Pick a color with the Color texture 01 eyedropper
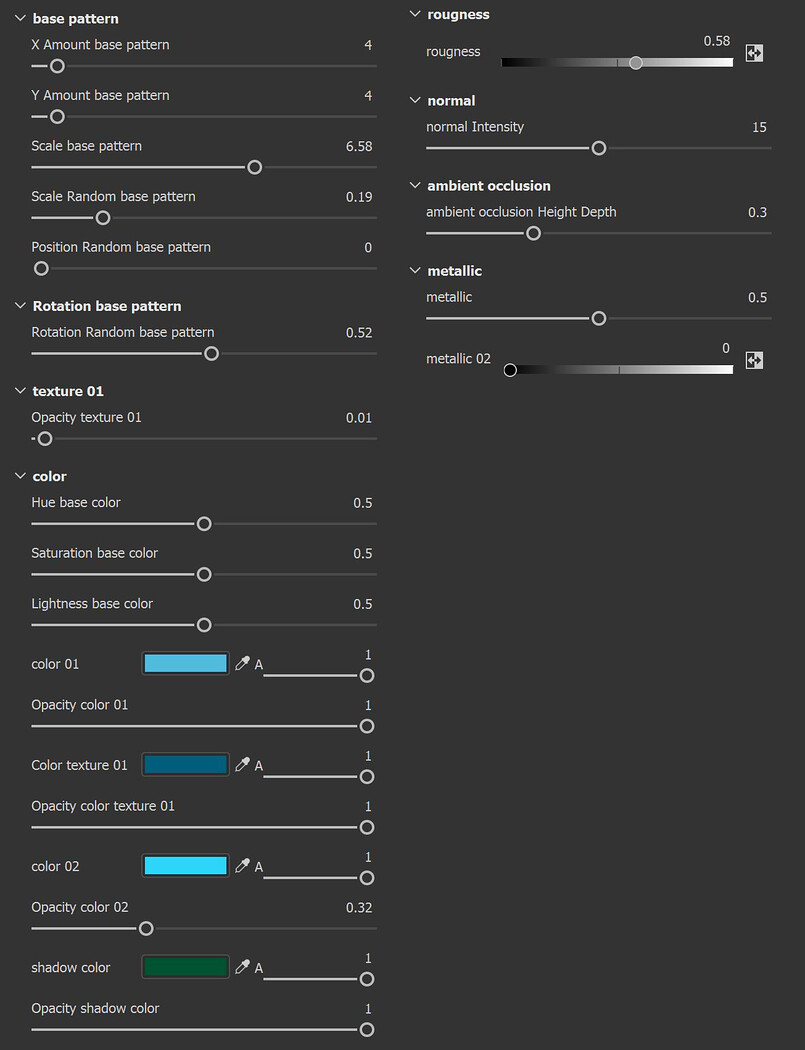Image resolution: width=805 pixels, height=1050 pixels. [x=241, y=765]
